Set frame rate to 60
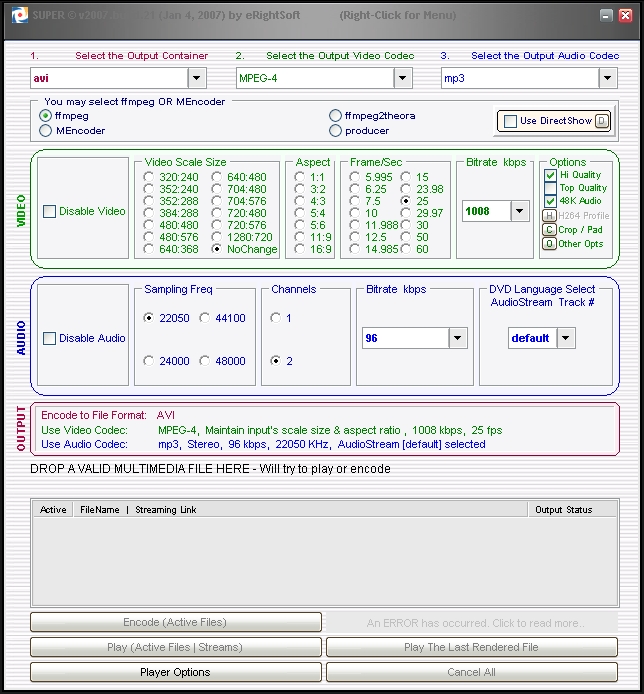 point(405,249)
